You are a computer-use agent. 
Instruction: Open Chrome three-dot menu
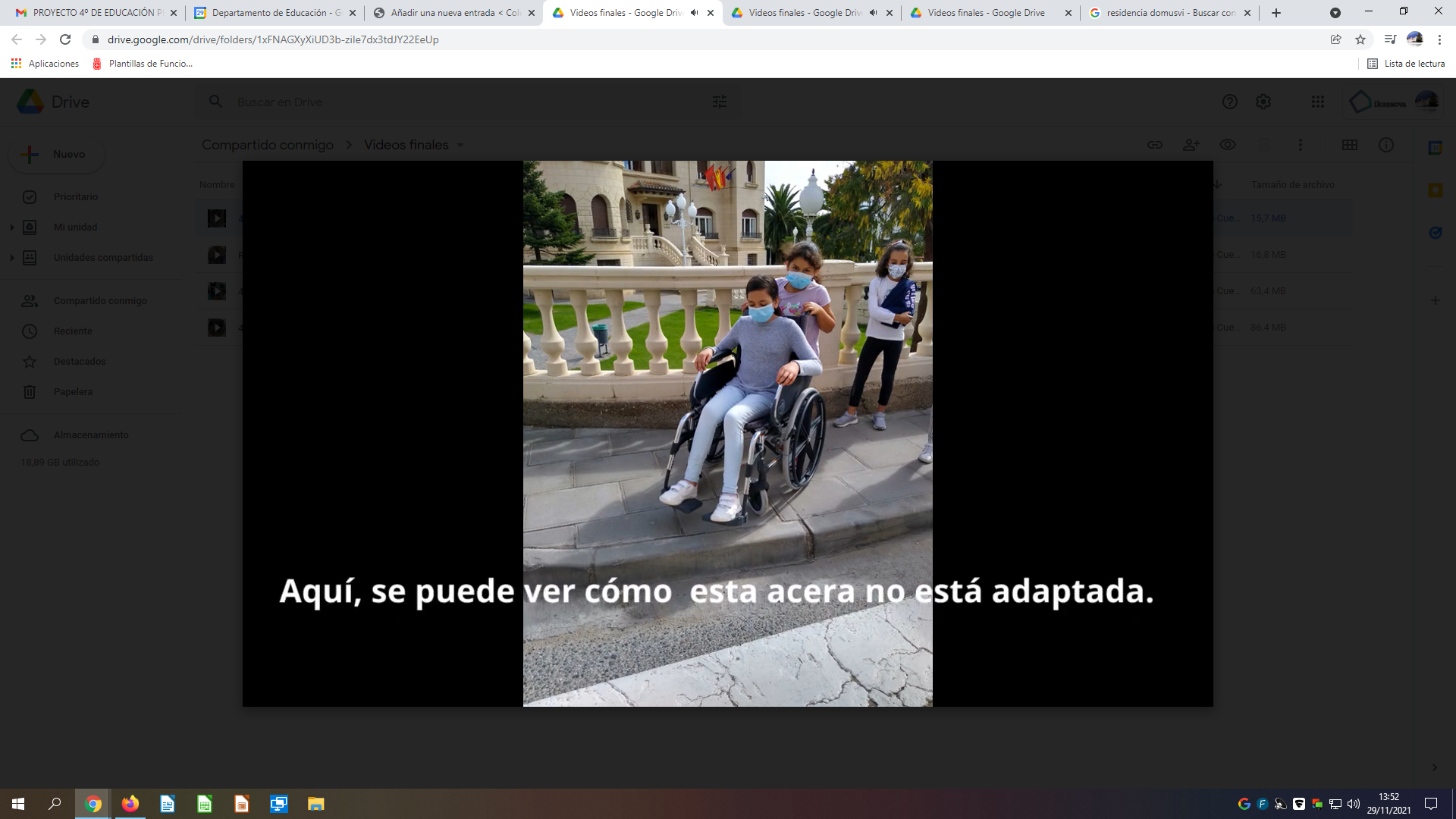pyautogui.click(x=1439, y=39)
